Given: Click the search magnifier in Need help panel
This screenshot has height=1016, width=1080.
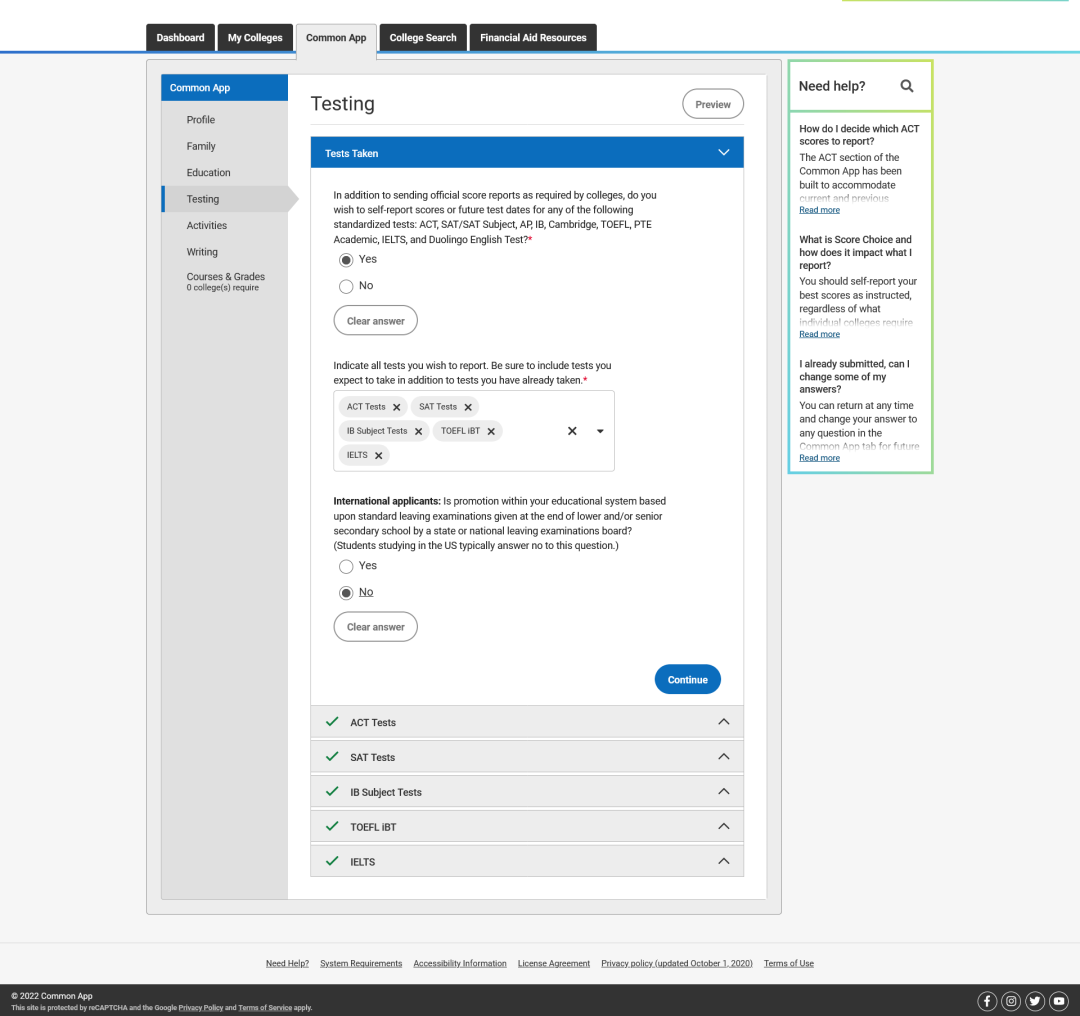Looking at the screenshot, I should pos(906,86).
